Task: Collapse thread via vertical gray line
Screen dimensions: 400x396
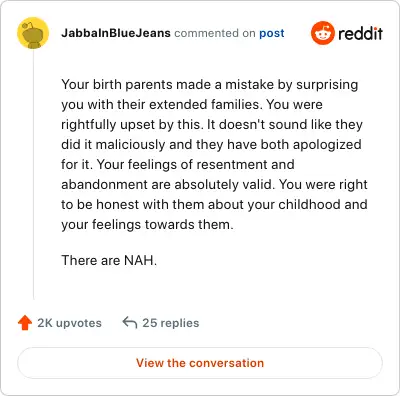Action: (33, 174)
